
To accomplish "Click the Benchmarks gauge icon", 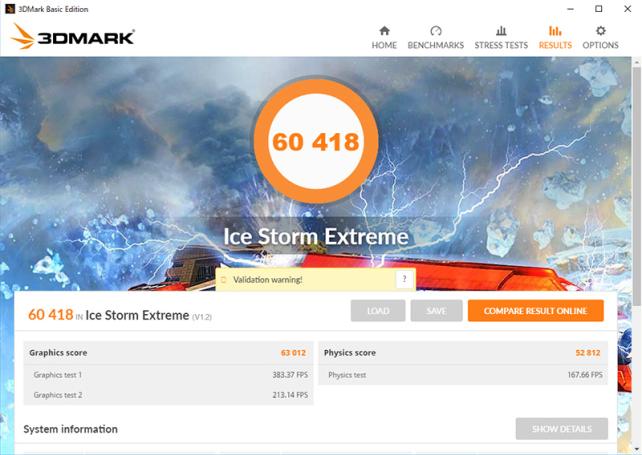I will tap(436, 31).
